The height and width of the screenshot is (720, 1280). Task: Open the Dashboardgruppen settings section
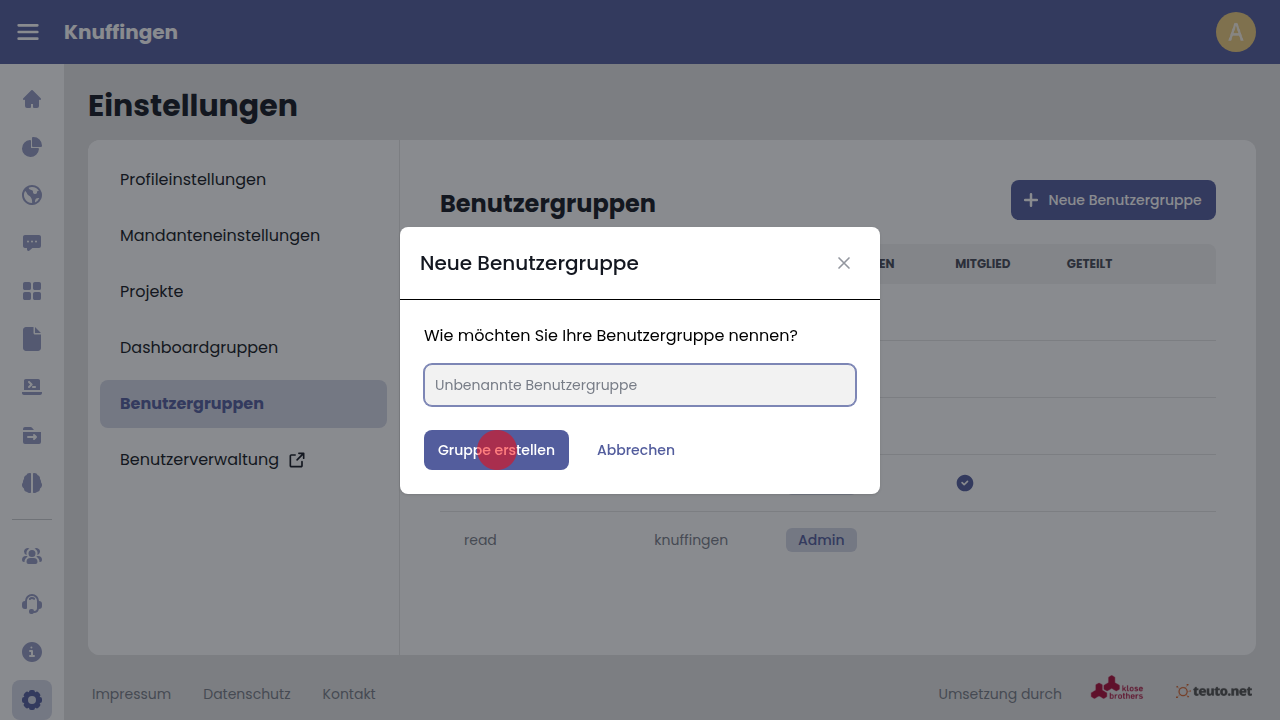click(x=199, y=348)
